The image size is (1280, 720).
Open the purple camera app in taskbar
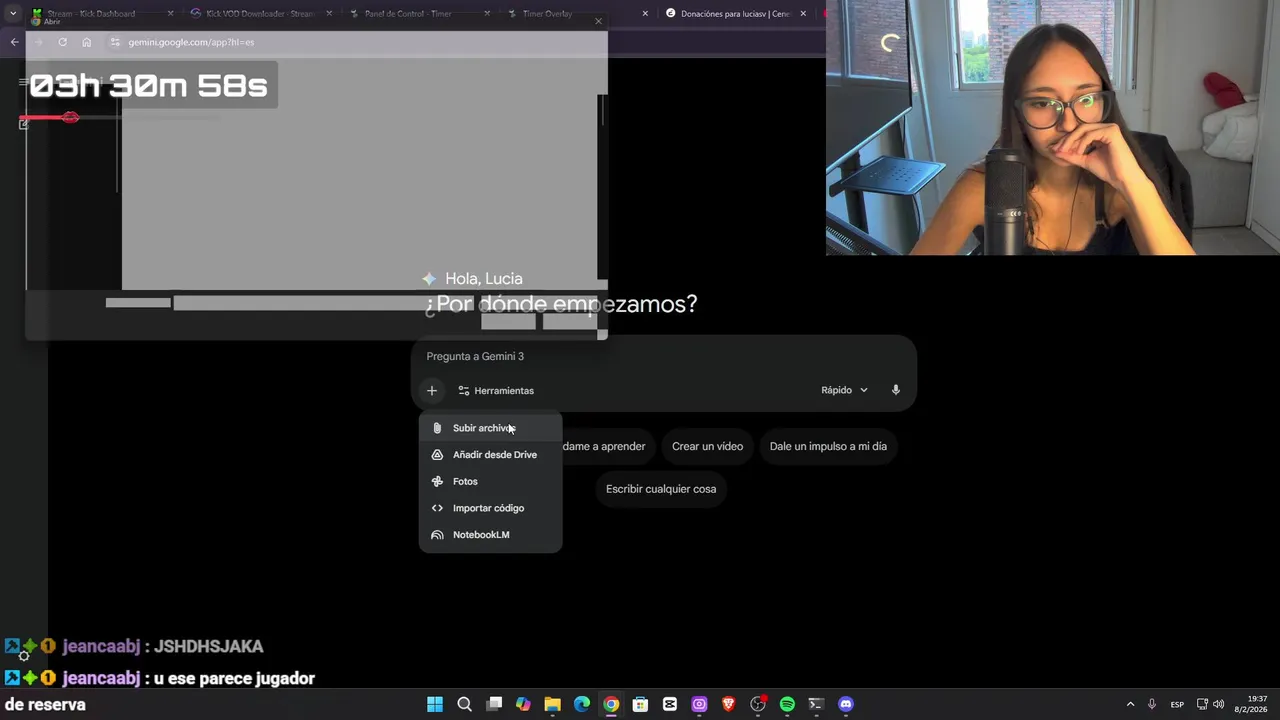click(x=699, y=704)
